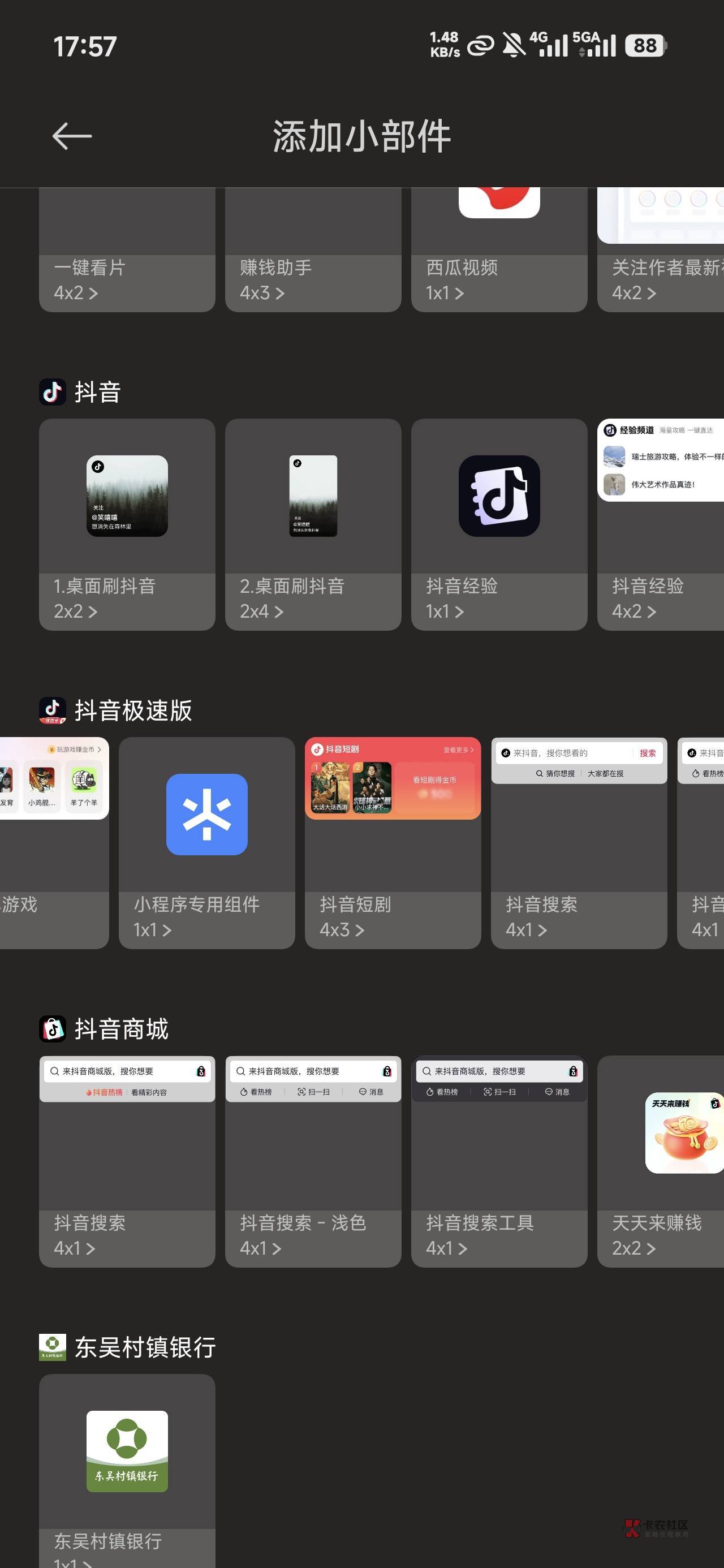Tap the 抖音商城 section app icon

tap(53, 1029)
